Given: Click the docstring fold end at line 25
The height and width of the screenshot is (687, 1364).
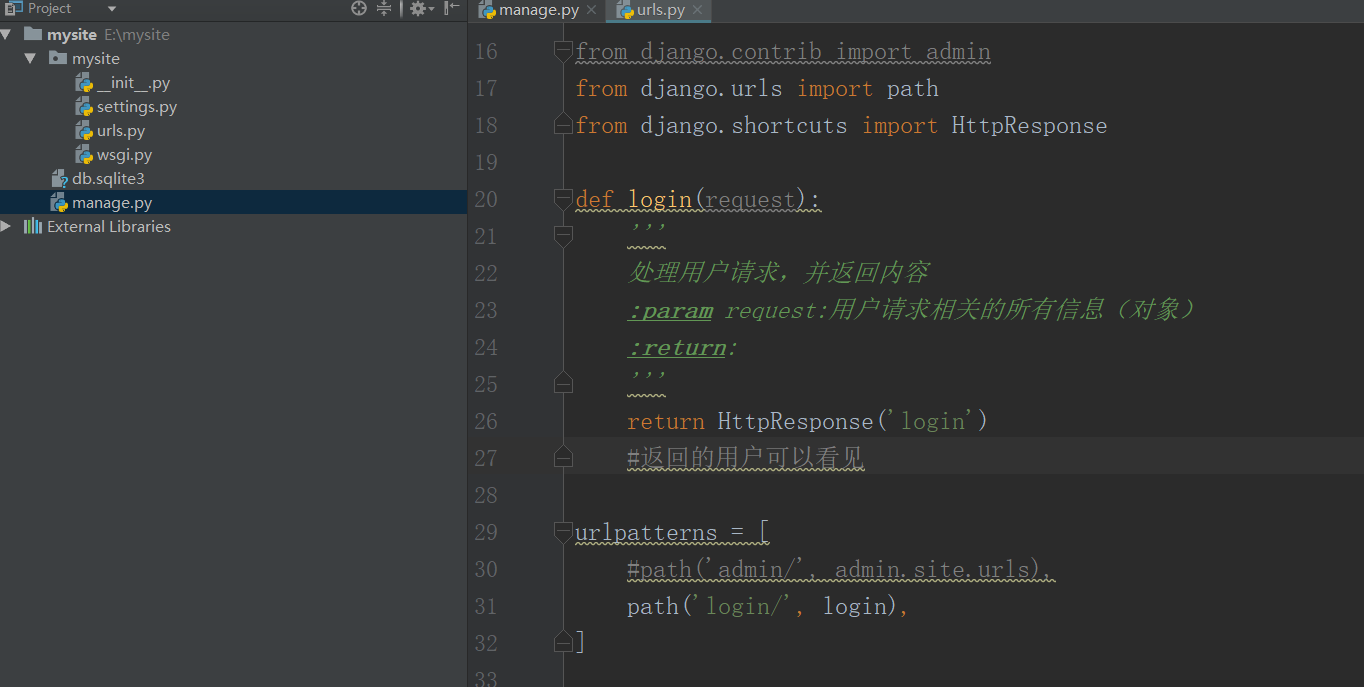Looking at the screenshot, I should pyautogui.click(x=563, y=384).
